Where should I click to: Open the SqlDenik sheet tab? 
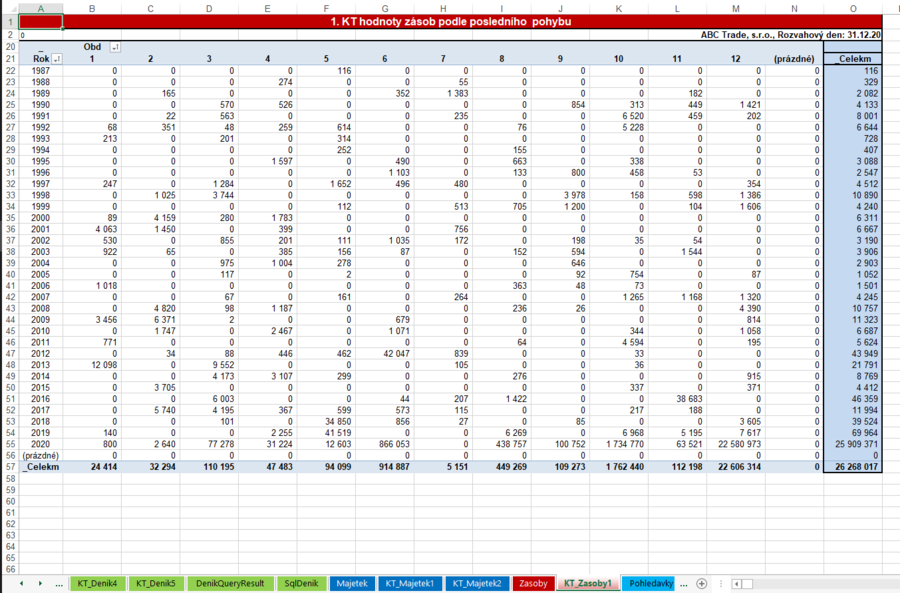299,583
